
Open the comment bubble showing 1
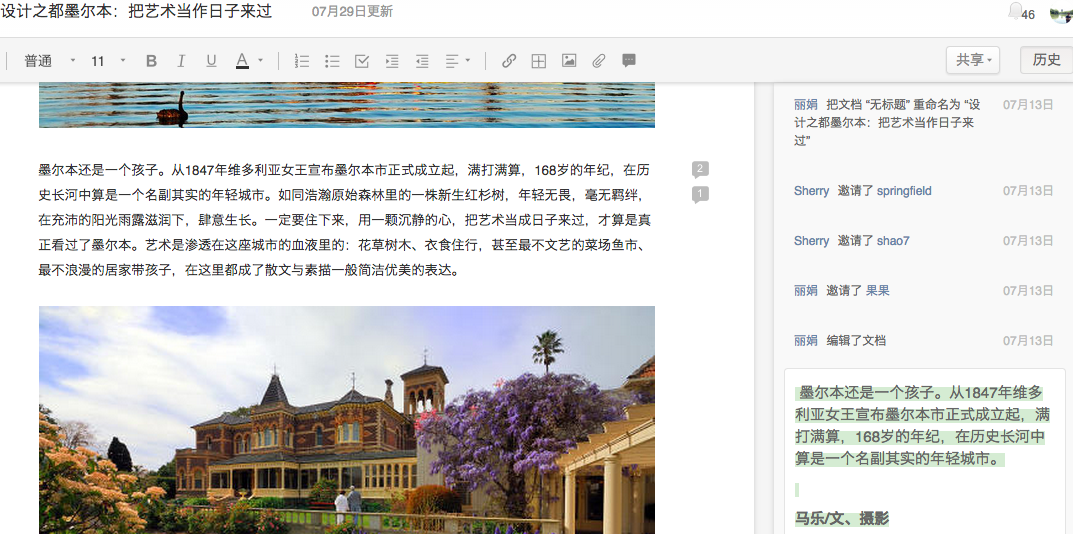[x=699, y=194]
